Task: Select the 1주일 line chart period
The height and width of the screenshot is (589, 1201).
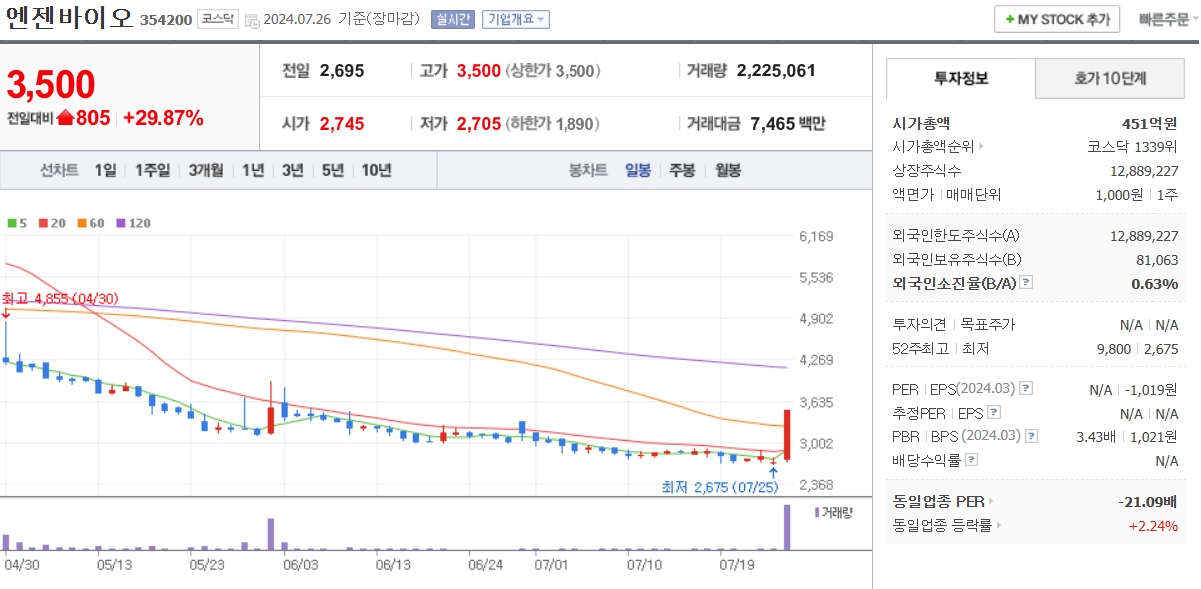Action: (152, 170)
